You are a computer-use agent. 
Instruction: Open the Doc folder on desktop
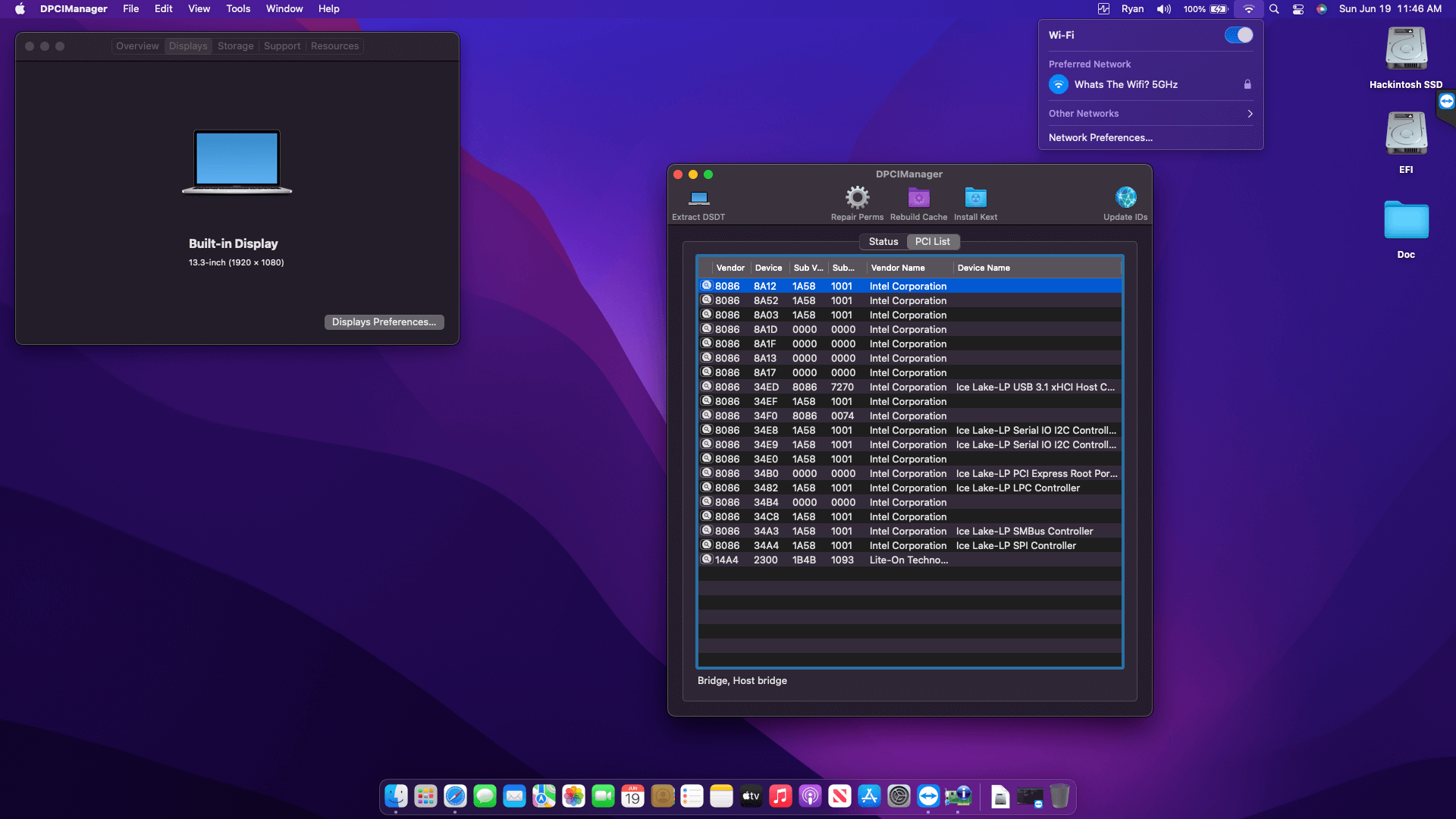(1406, 221)
